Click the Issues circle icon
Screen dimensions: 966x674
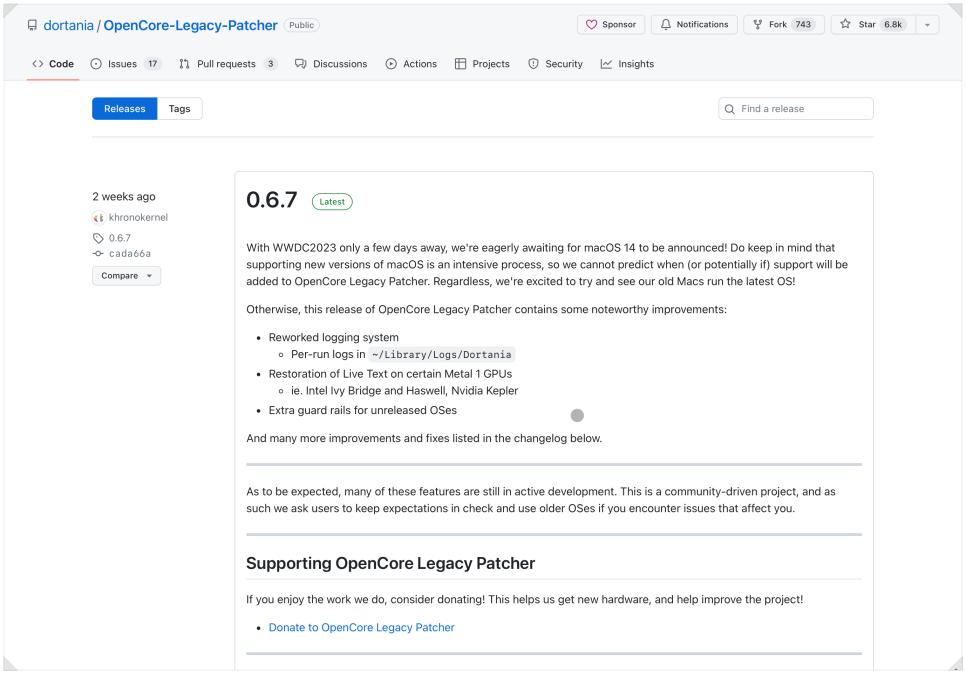tap(96, 64)
